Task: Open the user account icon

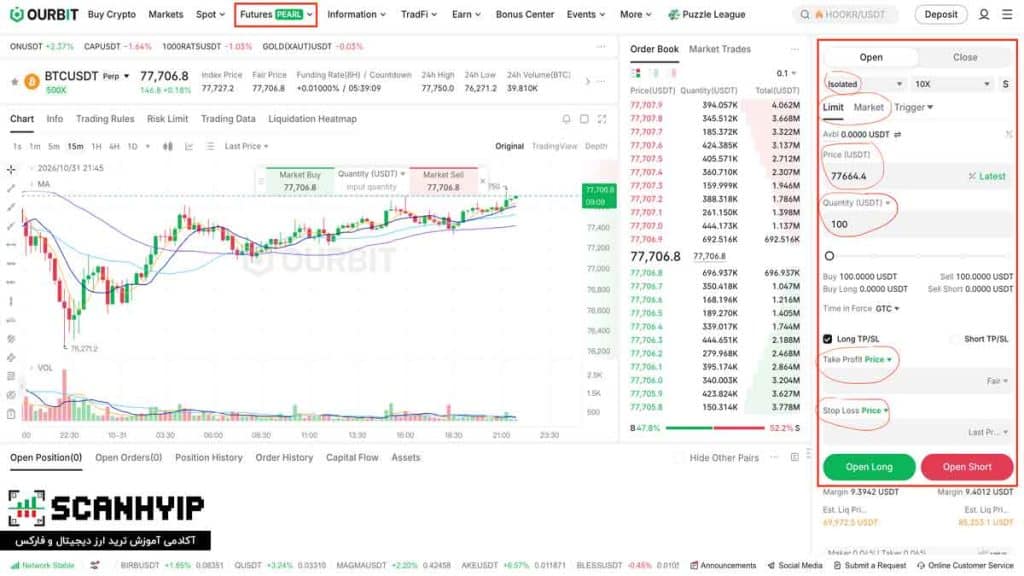Action: pos(984,14)
